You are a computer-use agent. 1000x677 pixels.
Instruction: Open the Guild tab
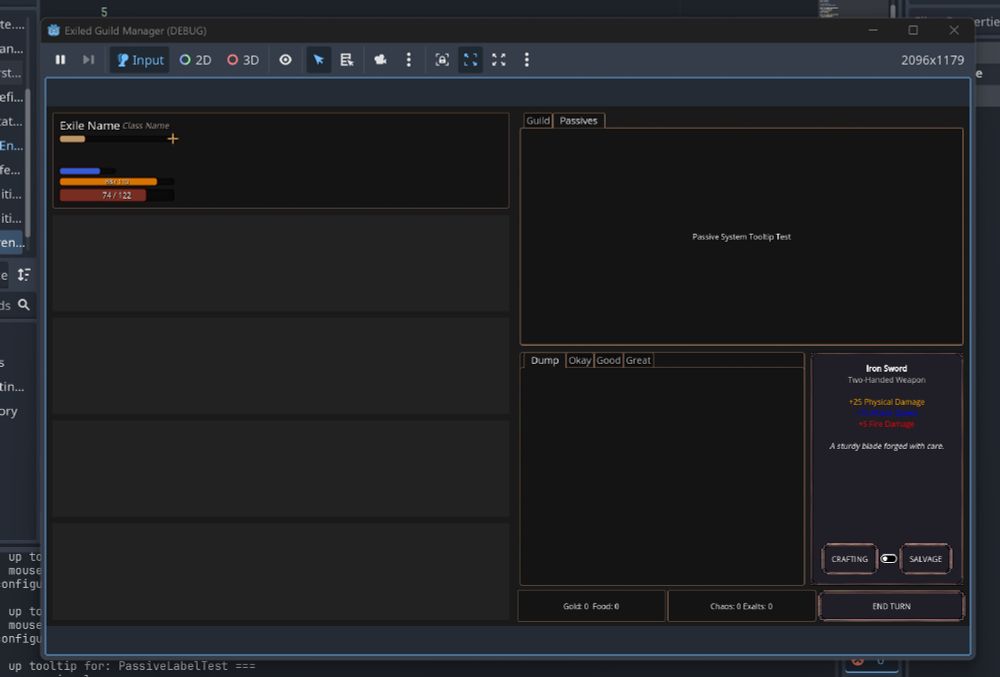click(538, 120)
